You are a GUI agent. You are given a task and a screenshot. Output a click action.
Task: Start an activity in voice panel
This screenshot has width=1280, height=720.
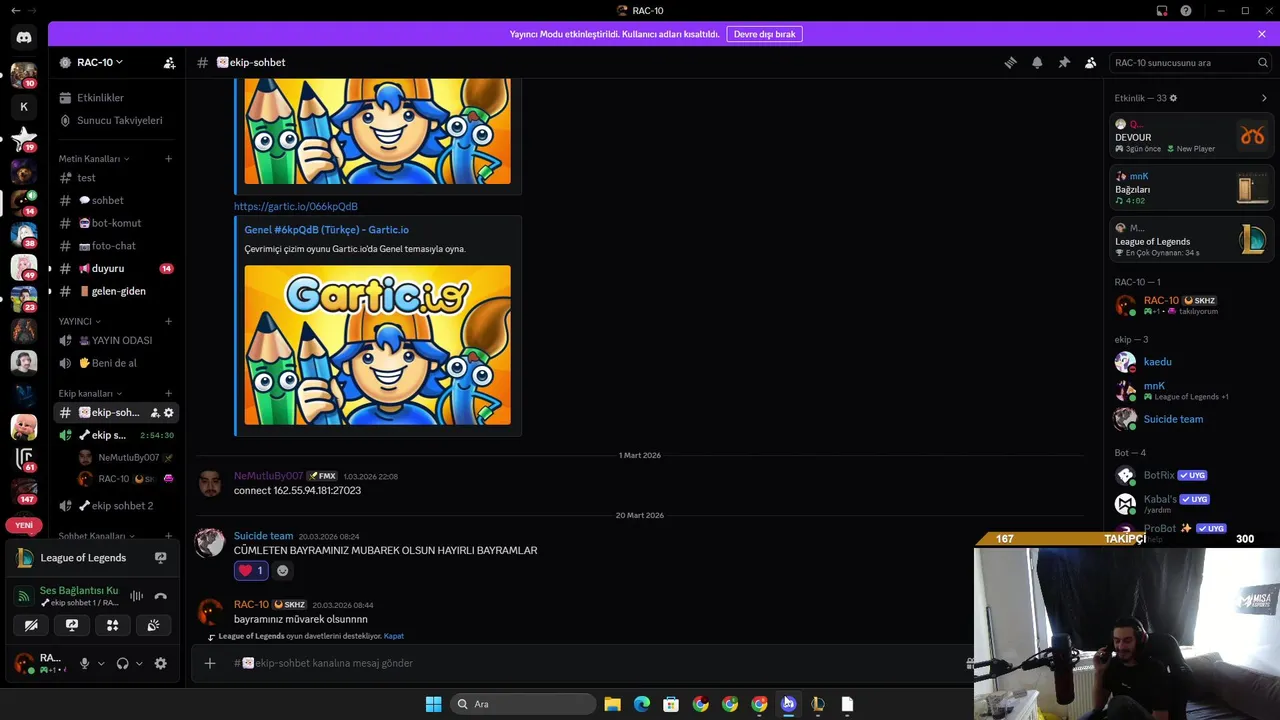pyautogui.click(x=112, y=625)
